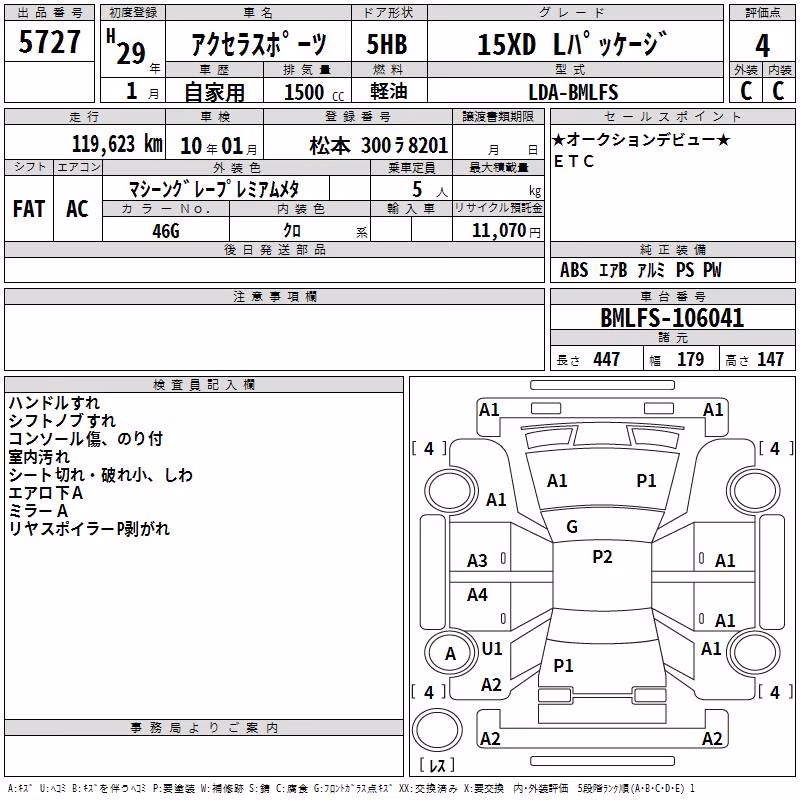Select chassis number BMLFS-106041
This screenshot has width=800, height=800.
tap(672, 318)
